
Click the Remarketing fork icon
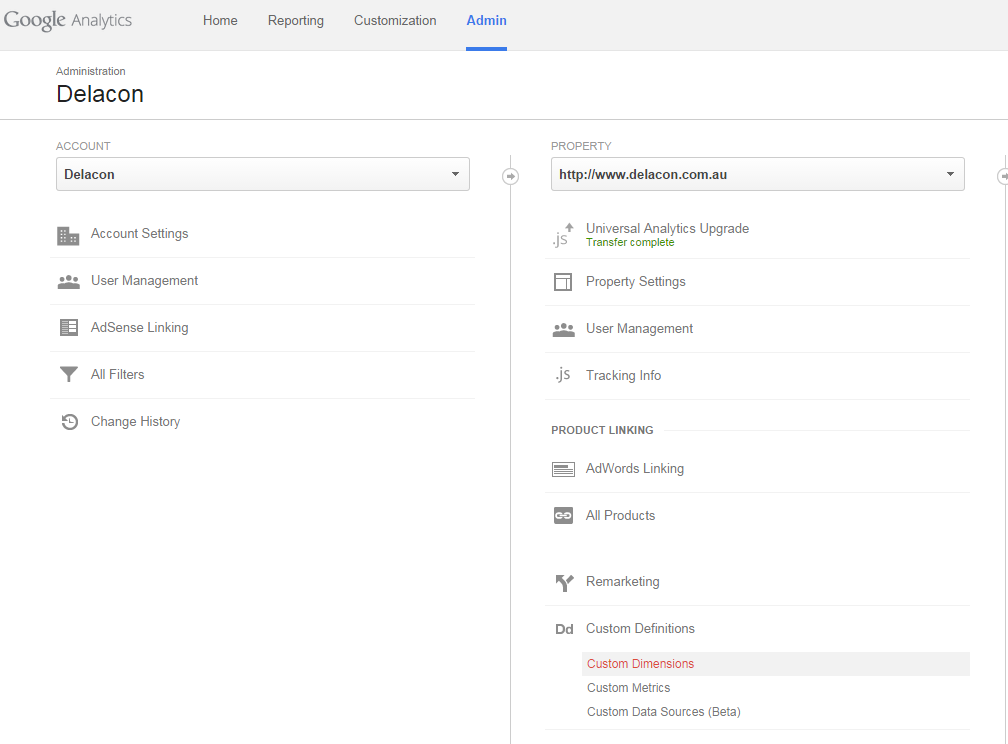coord(564,583)
